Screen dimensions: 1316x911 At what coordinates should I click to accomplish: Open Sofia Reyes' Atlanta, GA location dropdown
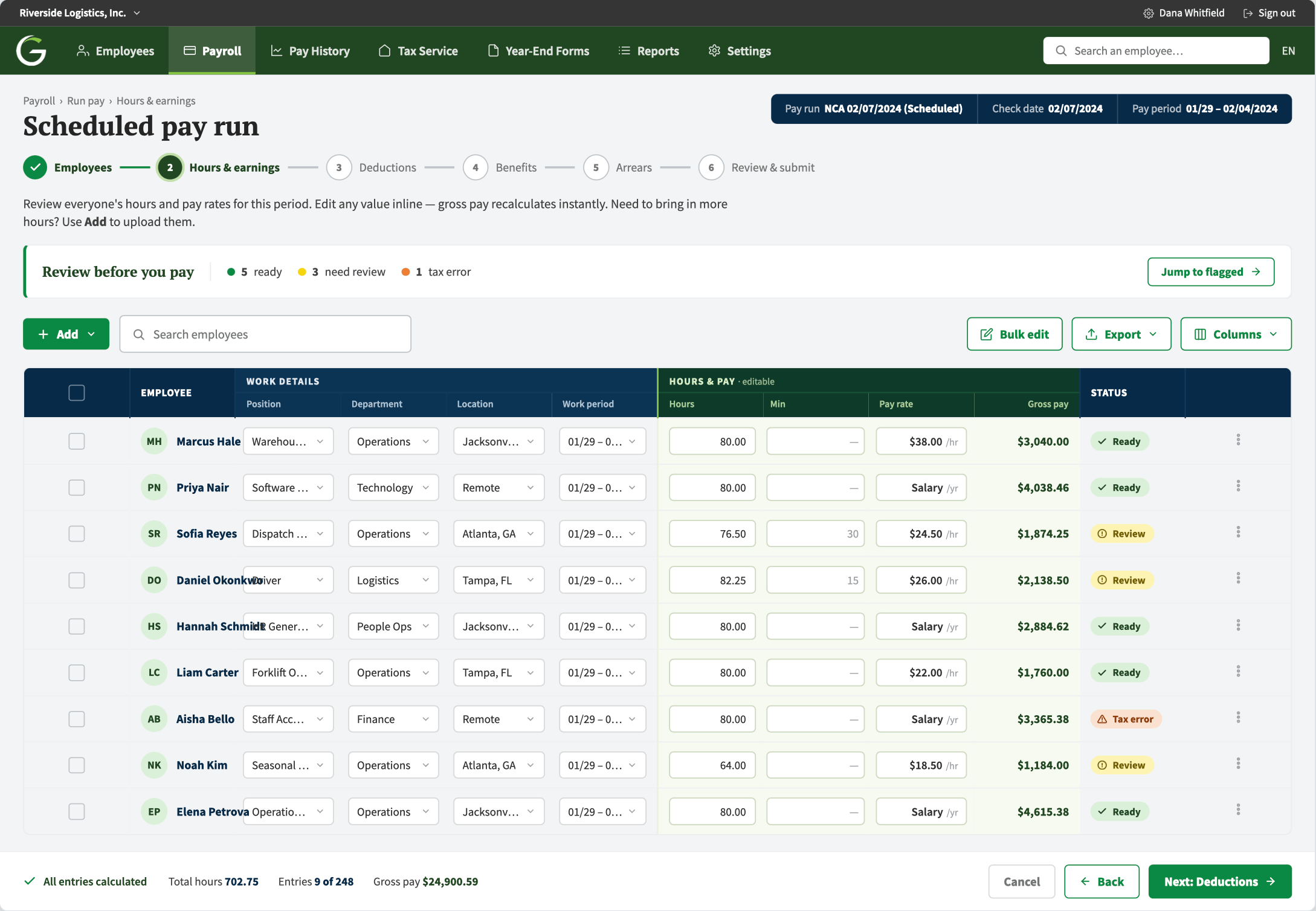498,534
